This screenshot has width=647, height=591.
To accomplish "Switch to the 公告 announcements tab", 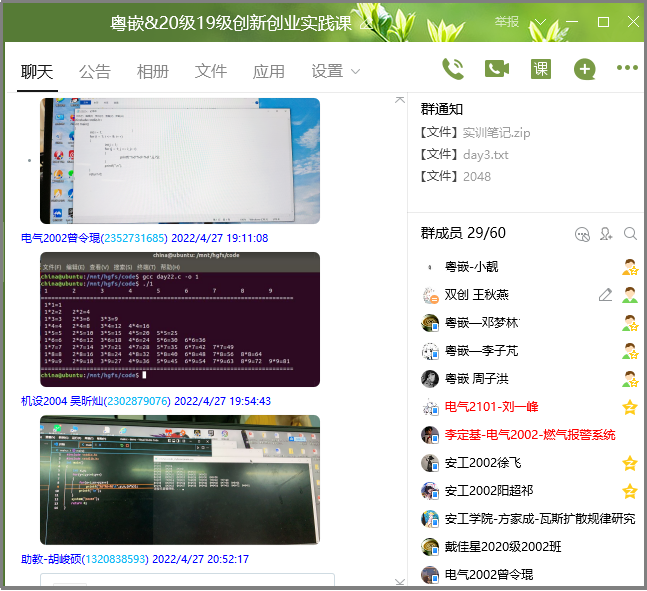I will click(x=95, y=71).
